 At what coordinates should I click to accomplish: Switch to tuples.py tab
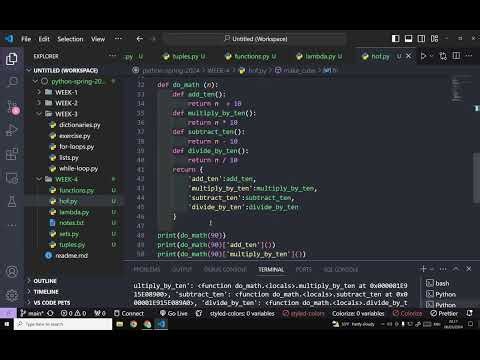click(184, 56)
